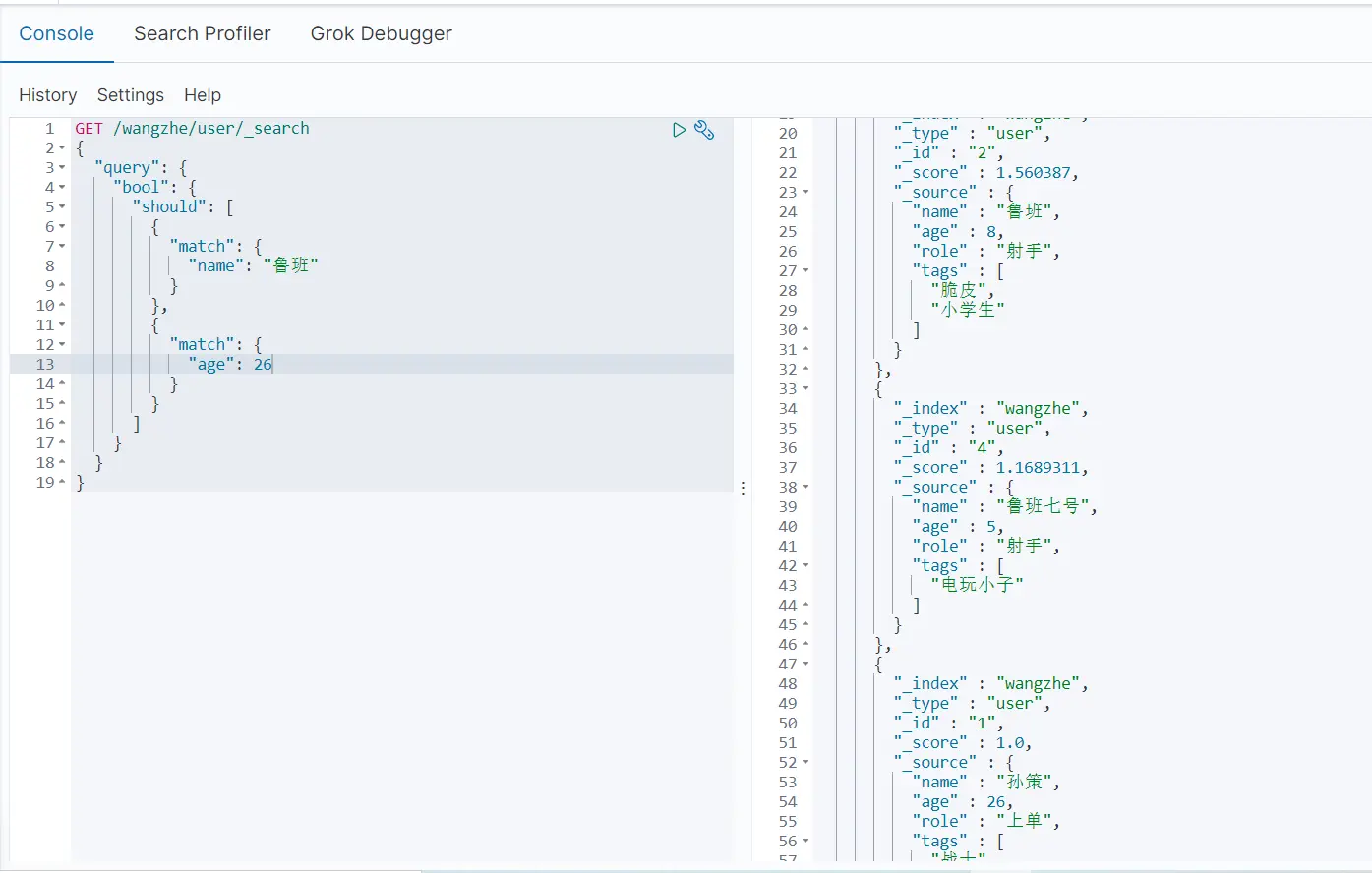
Task: Click line number 13 in the editor gutter
Action: point(45,365)
